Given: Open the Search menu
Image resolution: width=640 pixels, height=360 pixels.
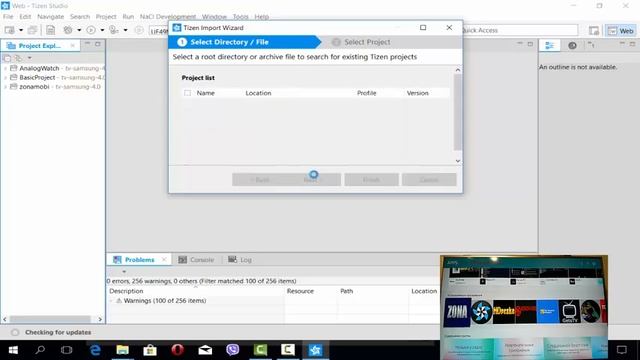Looking at the screenshot, I should (x=80, y=17).
